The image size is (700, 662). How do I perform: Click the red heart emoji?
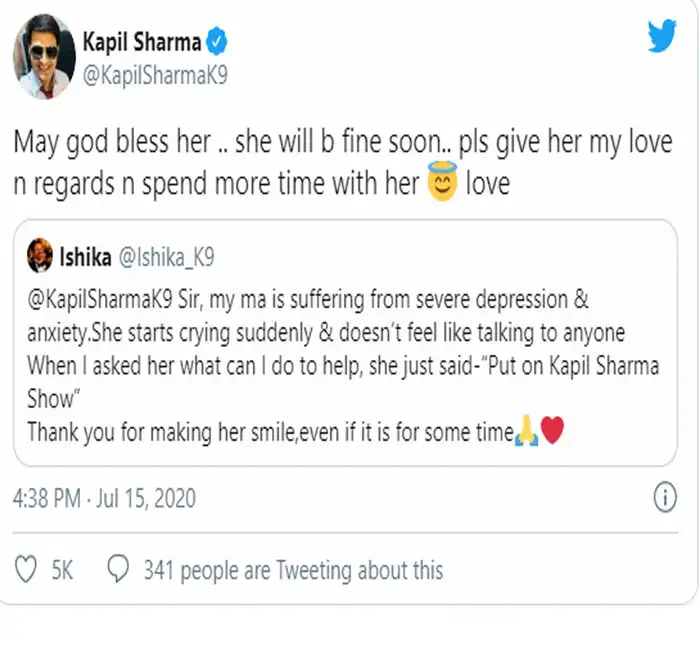(x=554, y=433)
